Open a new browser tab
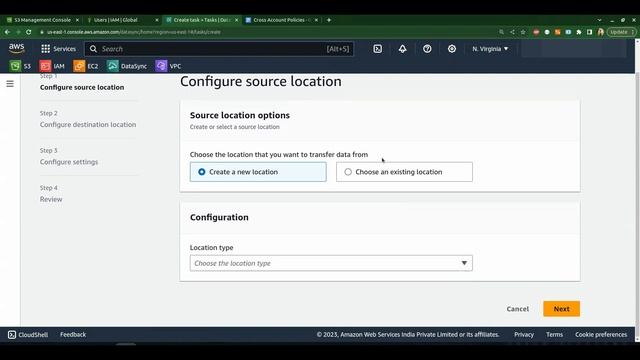The image size is (640, 360). (x=329, y=20)
